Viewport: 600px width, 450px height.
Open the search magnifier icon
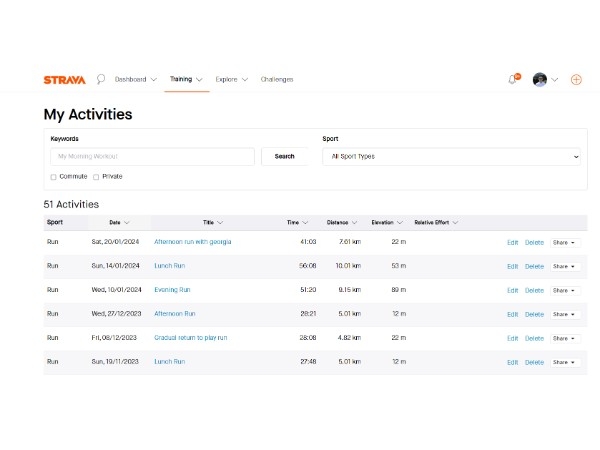pos(101,79)
